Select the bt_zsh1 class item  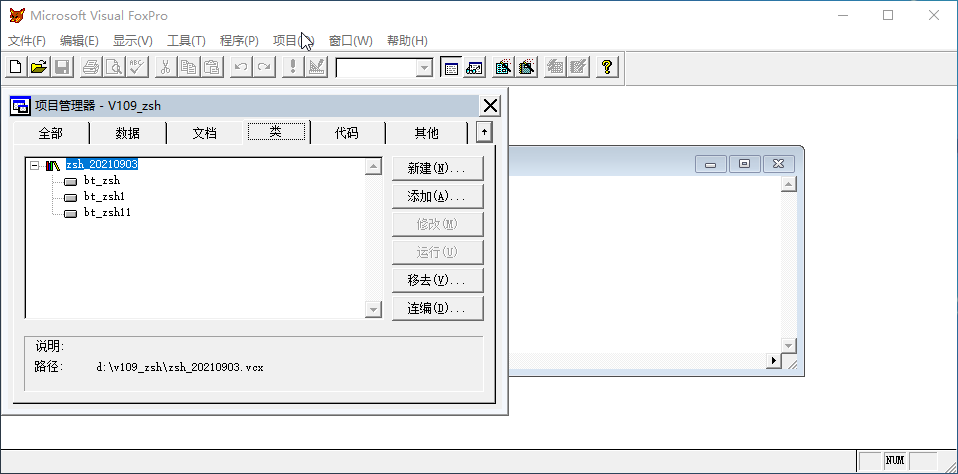(x=104, y=197)
